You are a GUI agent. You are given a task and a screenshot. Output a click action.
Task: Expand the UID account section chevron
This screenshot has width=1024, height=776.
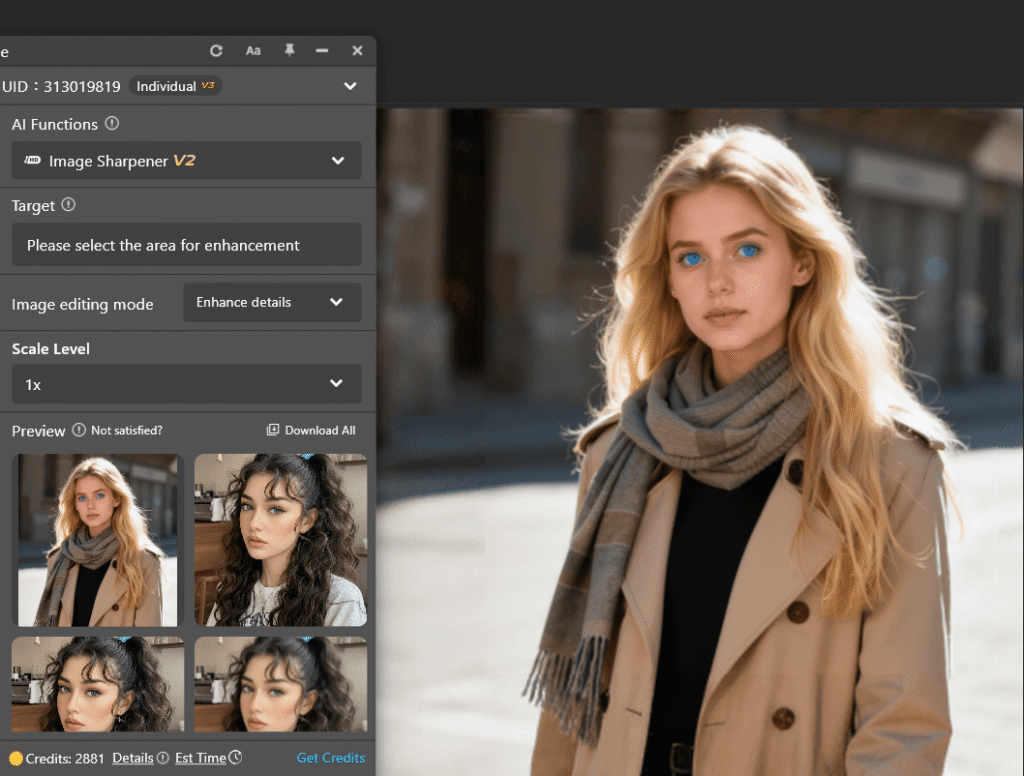[x=350, y=86]
